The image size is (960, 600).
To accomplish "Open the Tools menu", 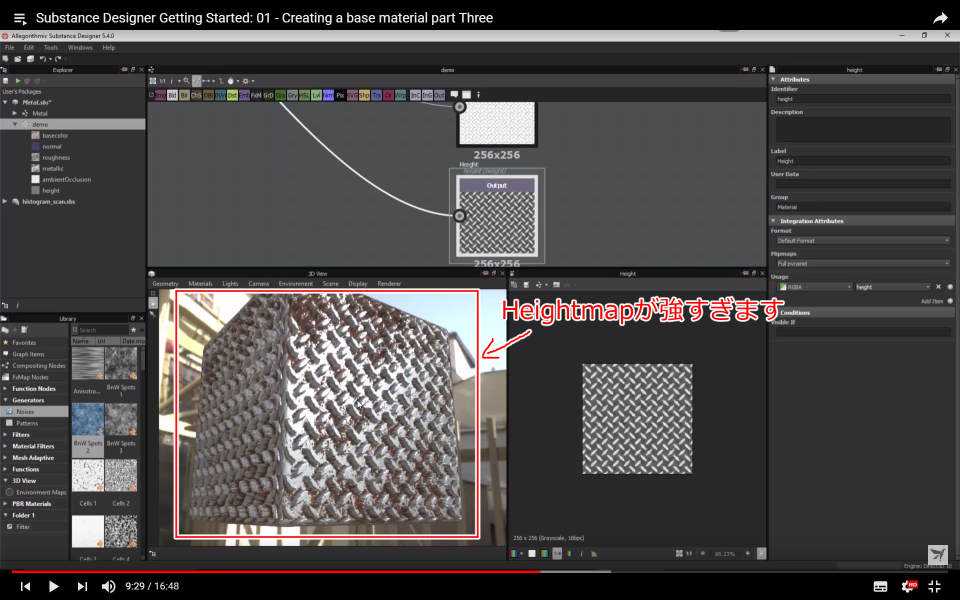I will (x=51, y=47).
